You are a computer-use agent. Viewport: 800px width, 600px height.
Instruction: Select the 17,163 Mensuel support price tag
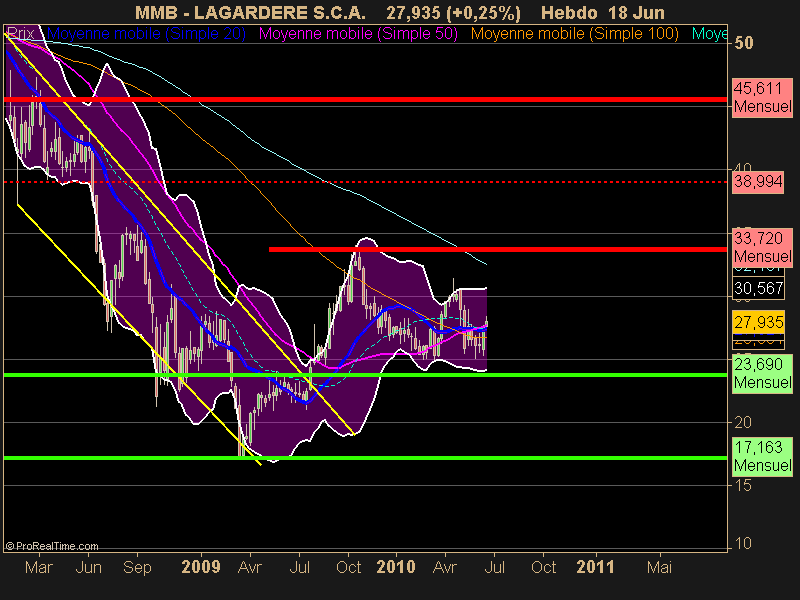pos(762,457)
